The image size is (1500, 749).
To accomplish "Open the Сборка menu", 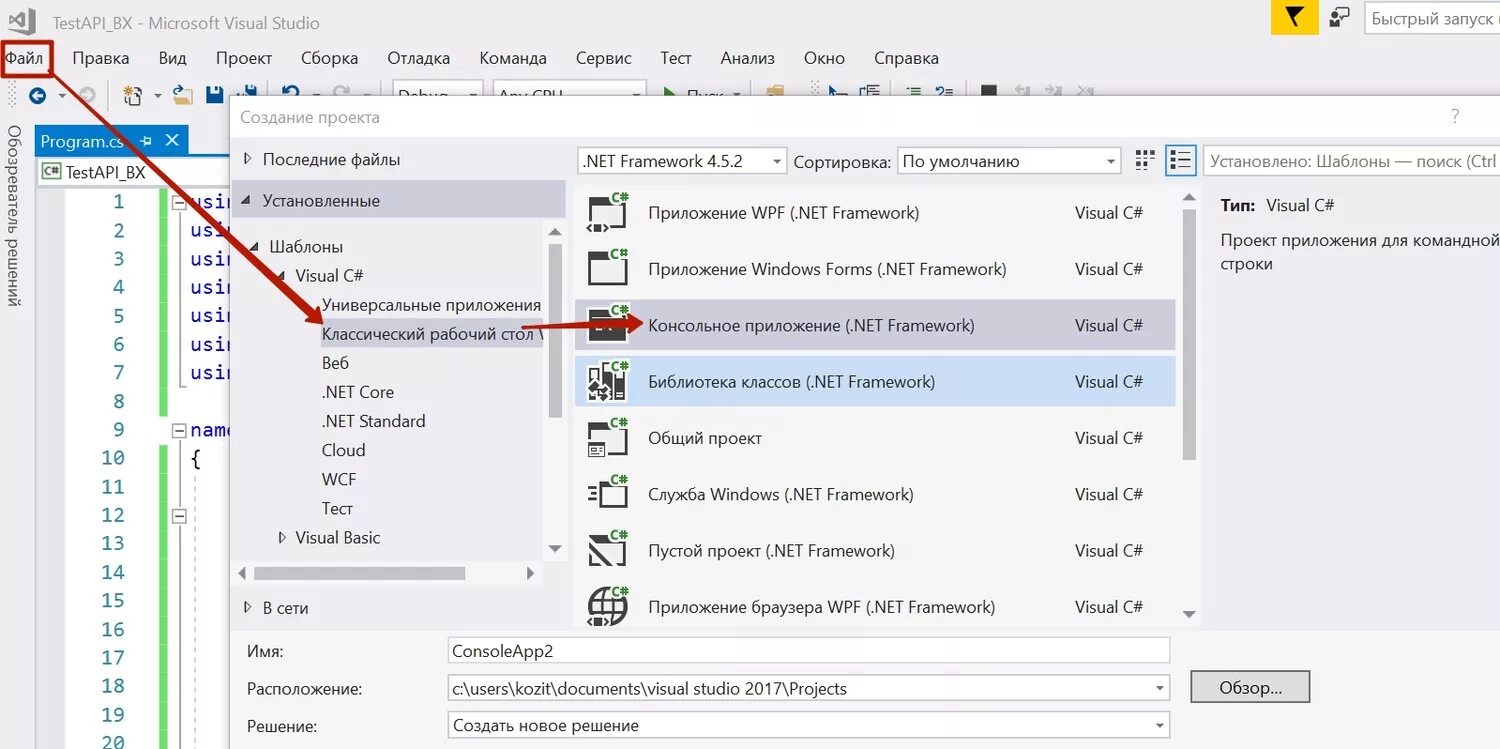I will (x=329, y=58).
